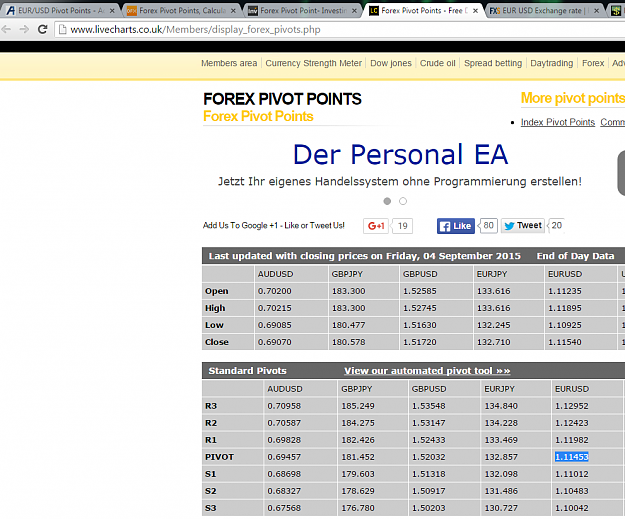Open View our automated pivot tool link
The height and width of the screenshot is (519, 625).
tap(427, 371)
